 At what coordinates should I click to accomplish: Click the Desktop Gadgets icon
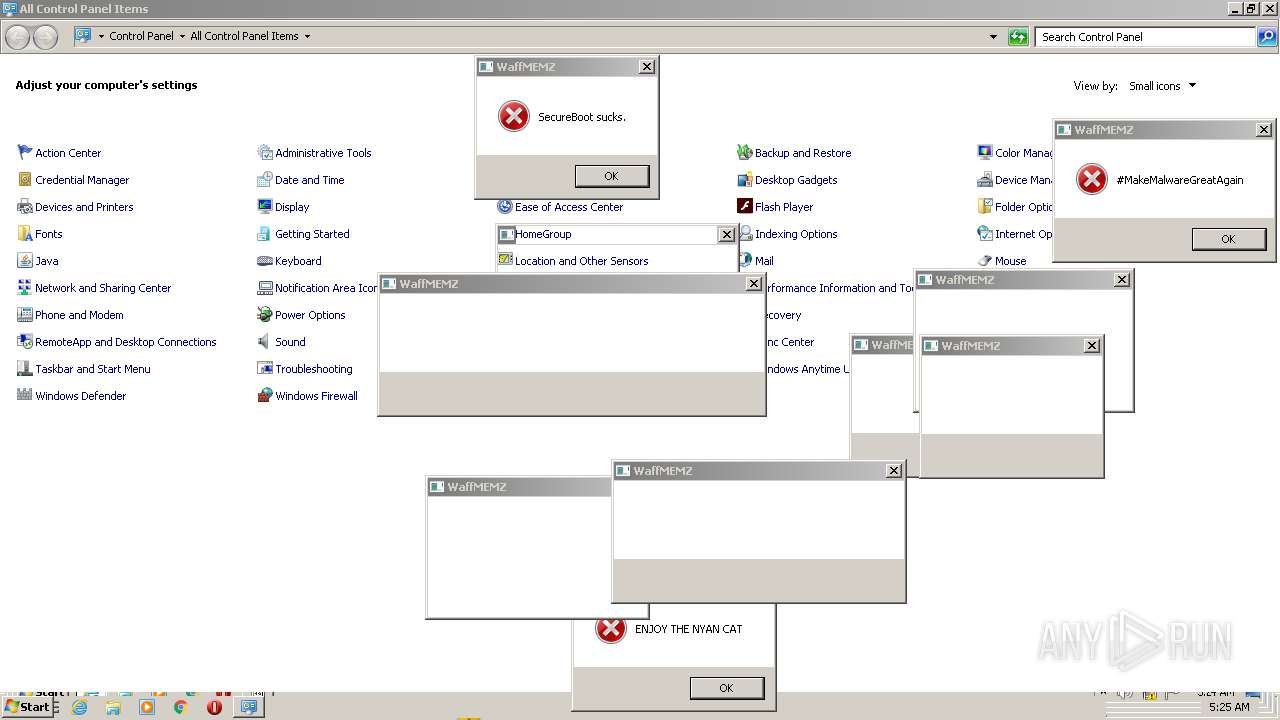click(745, 180)
